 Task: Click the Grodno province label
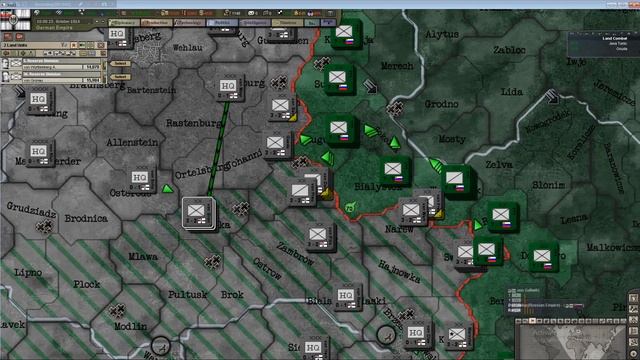pyautogui.click(x=442, y=104)
